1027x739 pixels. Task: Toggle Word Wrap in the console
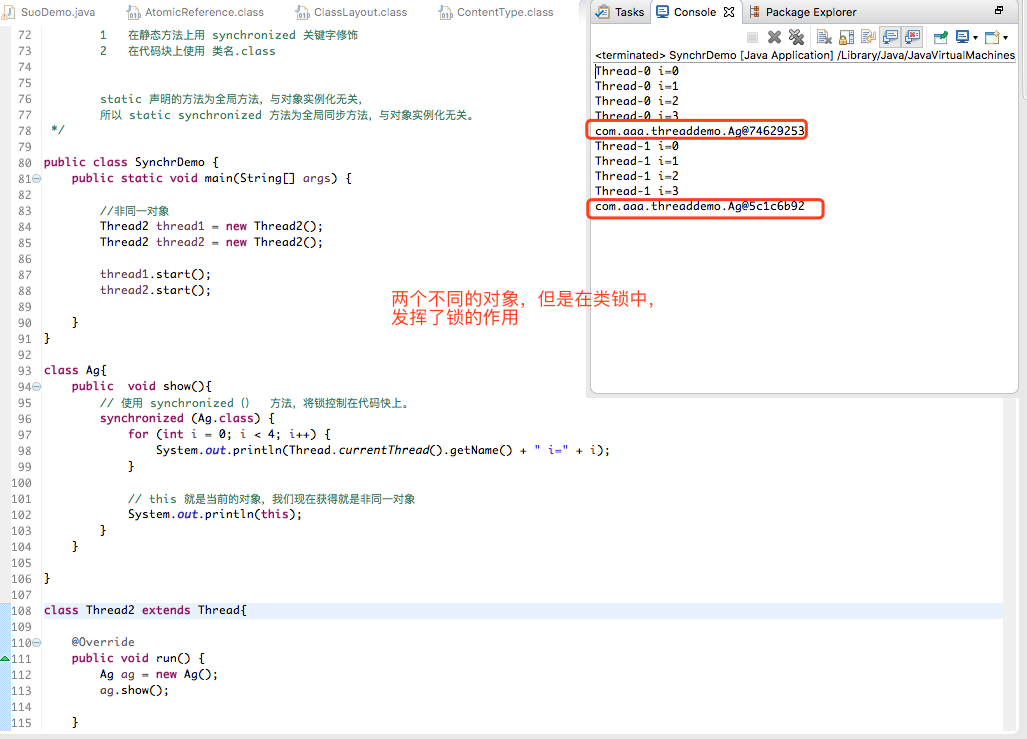point(868,37)
